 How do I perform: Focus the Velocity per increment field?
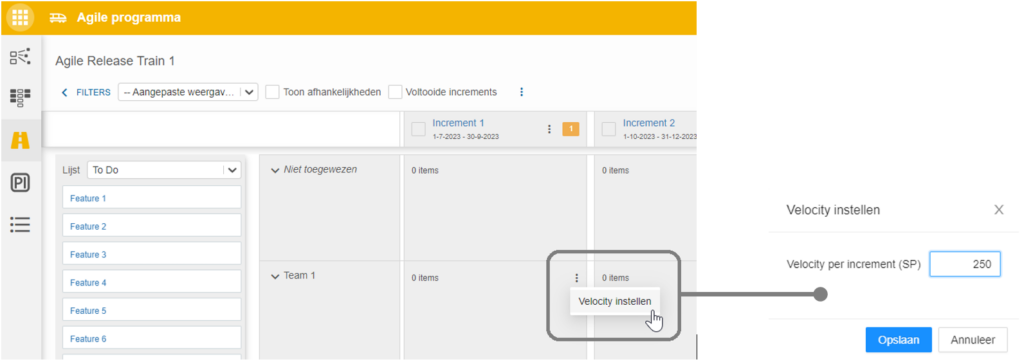(x=965, y=264)
